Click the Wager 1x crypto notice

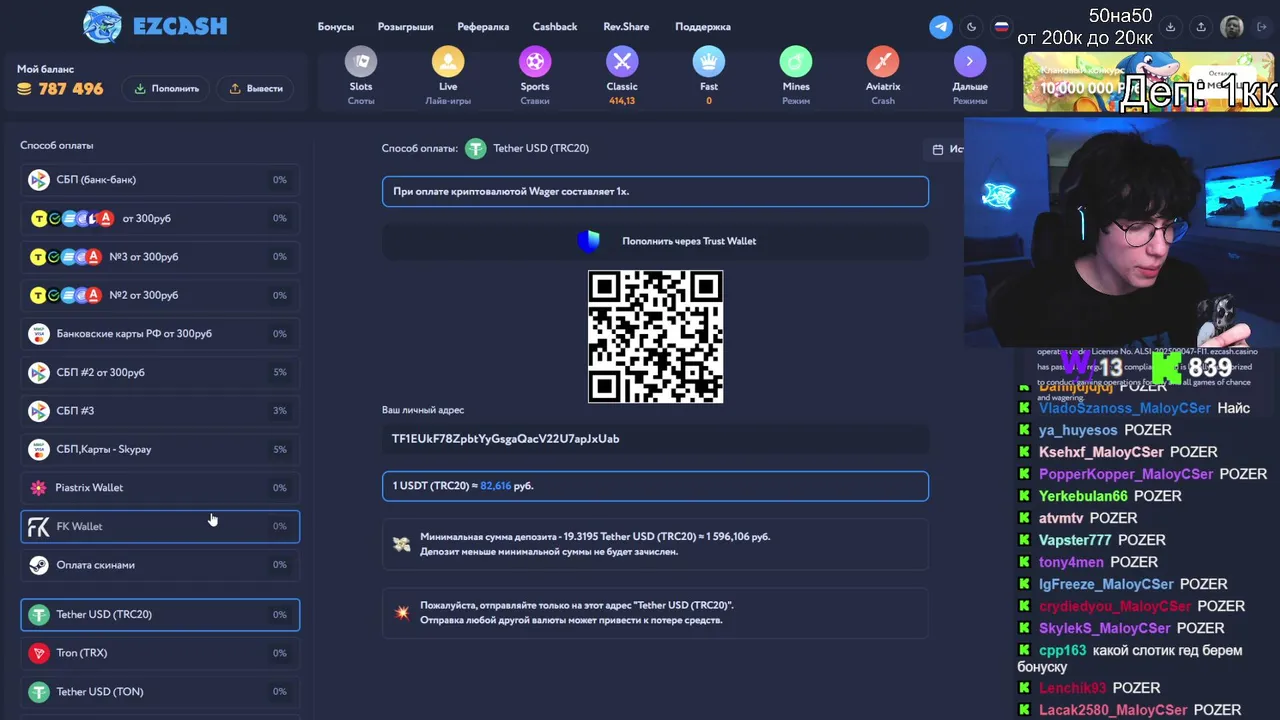point(655,191)
